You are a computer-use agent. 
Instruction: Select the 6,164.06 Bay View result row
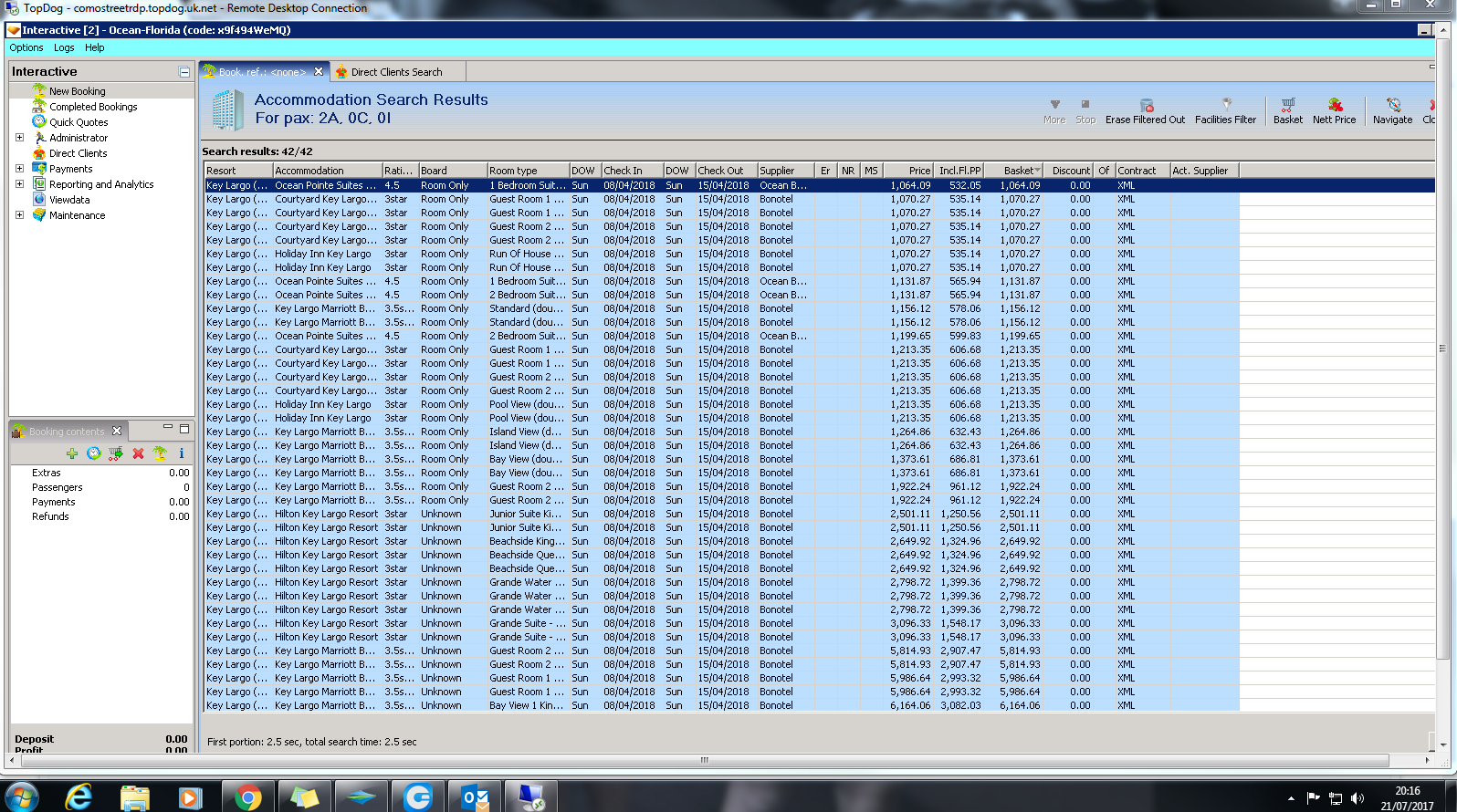[722, 705]
